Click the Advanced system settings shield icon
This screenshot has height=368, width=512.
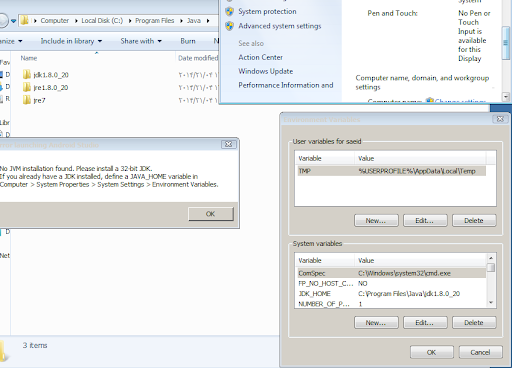click(229, 26)
